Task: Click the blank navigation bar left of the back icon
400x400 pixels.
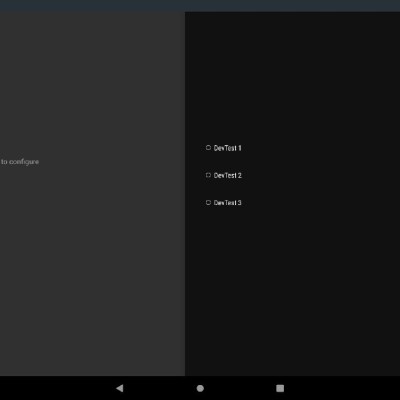Action: 57,388
